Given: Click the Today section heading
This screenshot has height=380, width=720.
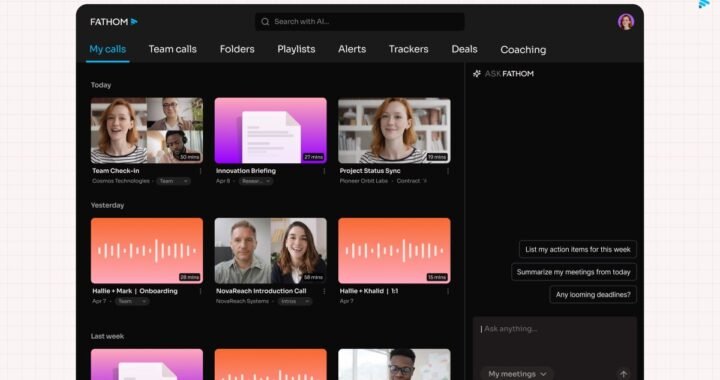Looking at the screenshot, I should [101, 85].
